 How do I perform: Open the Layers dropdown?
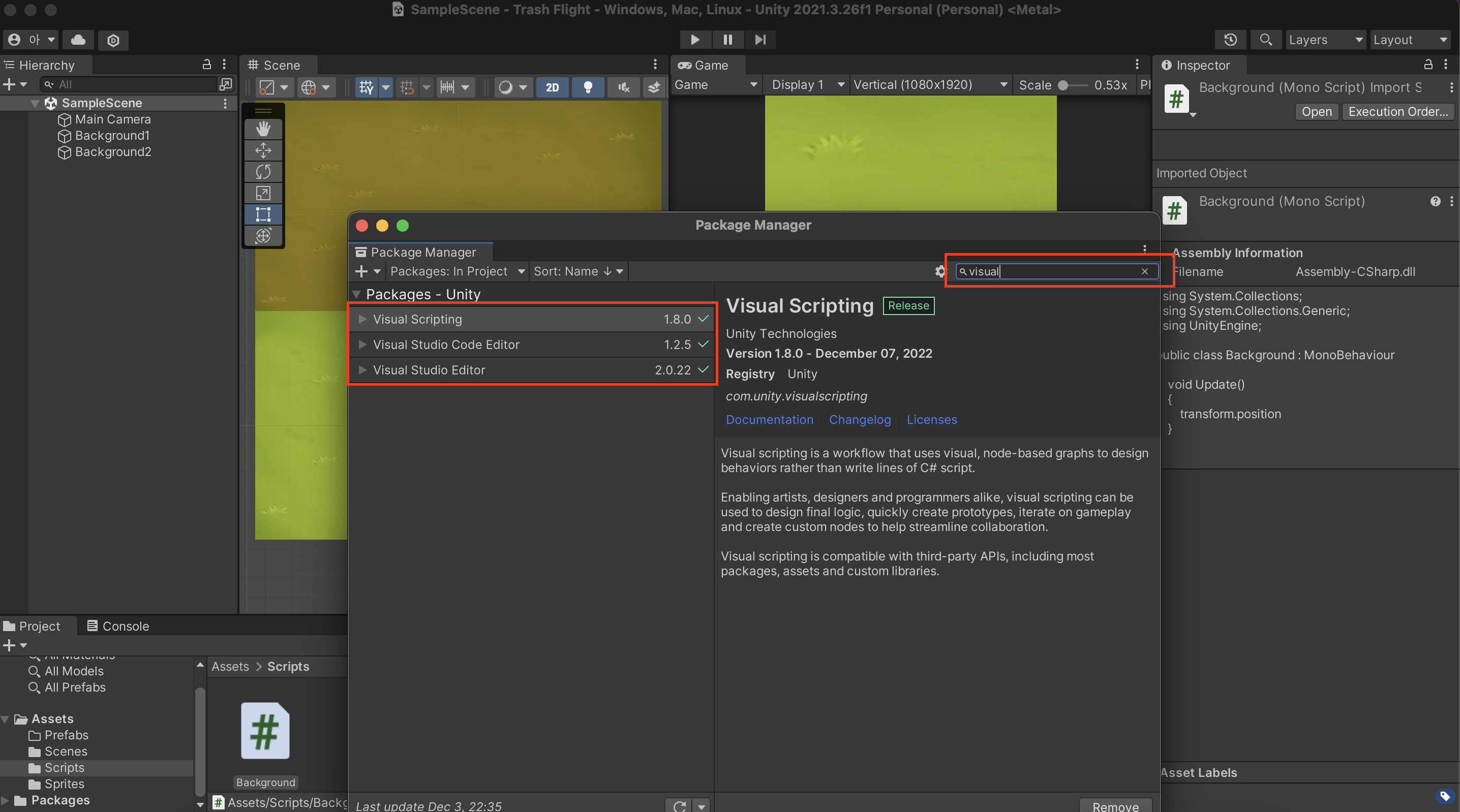click(1325, 40)
